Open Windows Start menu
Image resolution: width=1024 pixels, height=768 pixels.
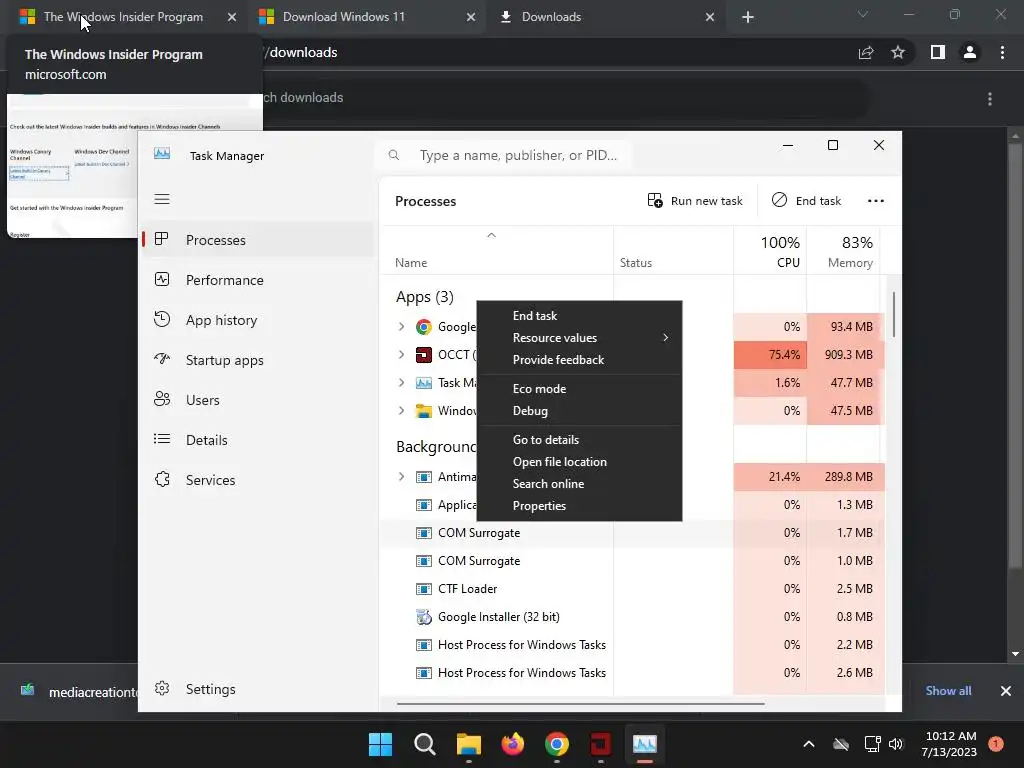tap(381, 744)
